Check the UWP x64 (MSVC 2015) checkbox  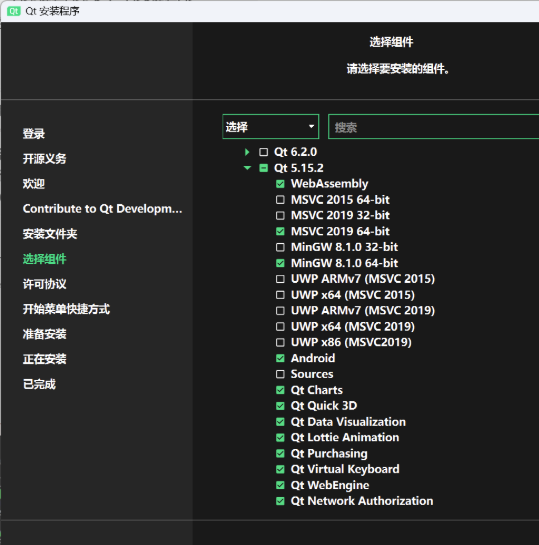pyautogui.click(x=280, y=295)
